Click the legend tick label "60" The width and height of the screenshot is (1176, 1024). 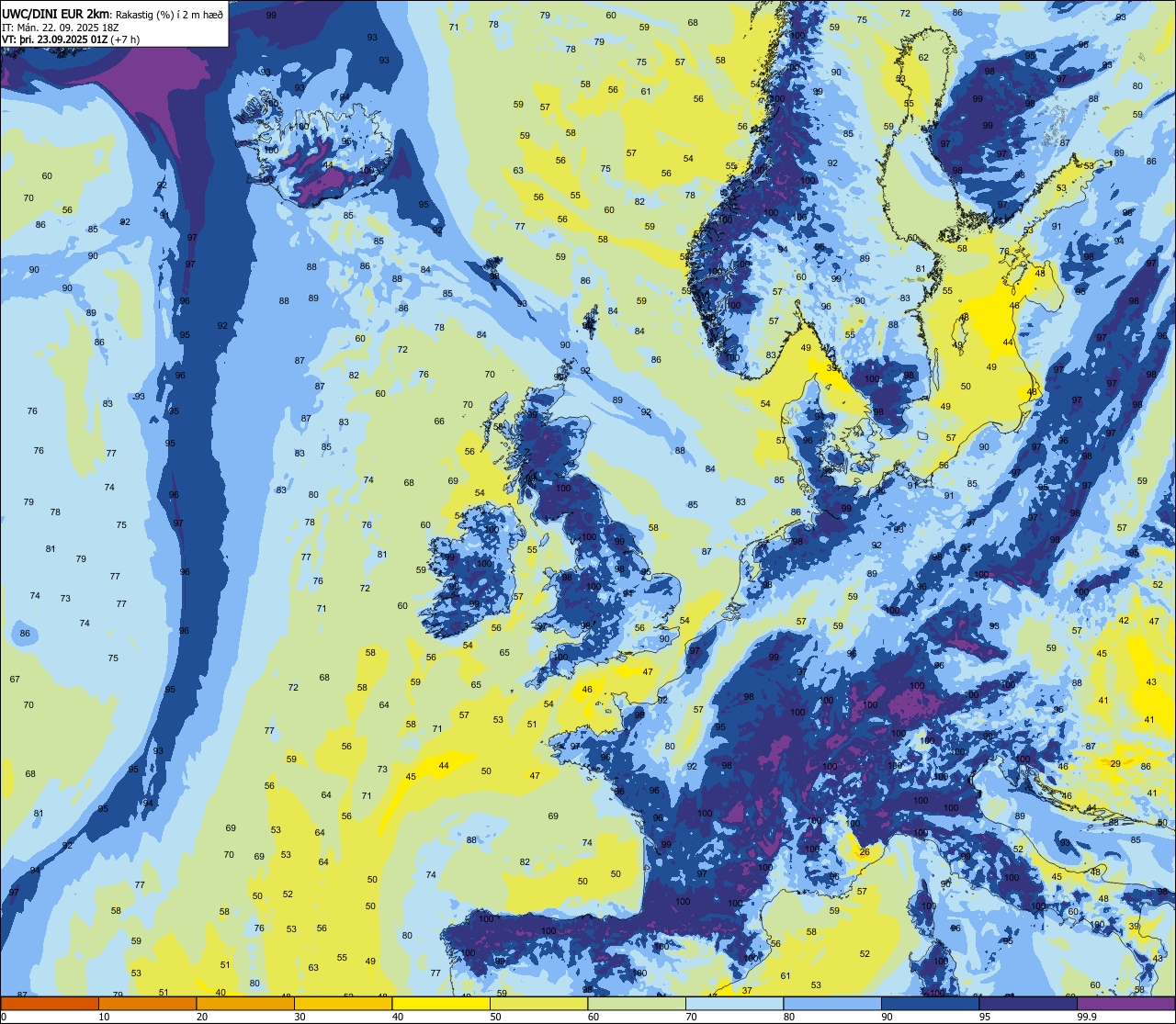594,1017
